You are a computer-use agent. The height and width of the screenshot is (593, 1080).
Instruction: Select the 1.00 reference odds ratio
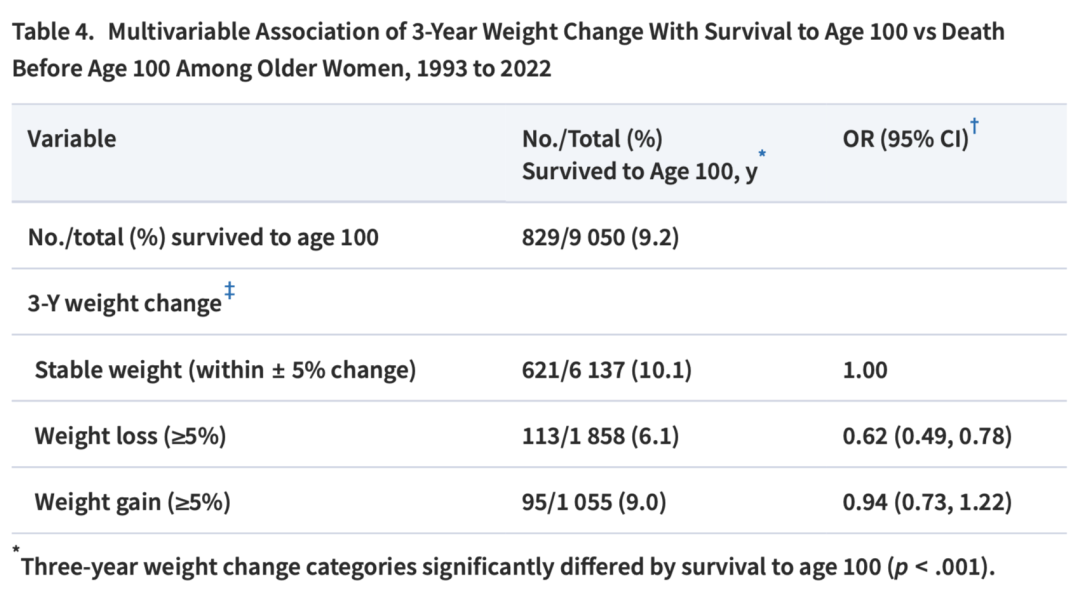pyautogui.click(x=865, y=370)
